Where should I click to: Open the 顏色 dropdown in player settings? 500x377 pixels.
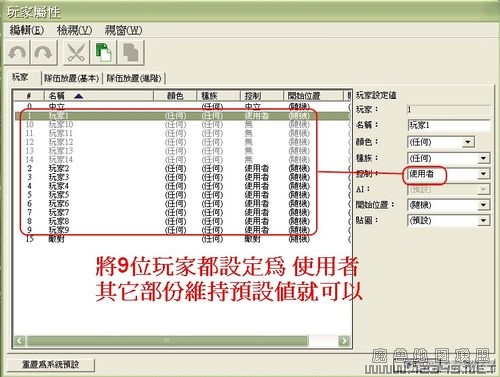coord(441,142)
